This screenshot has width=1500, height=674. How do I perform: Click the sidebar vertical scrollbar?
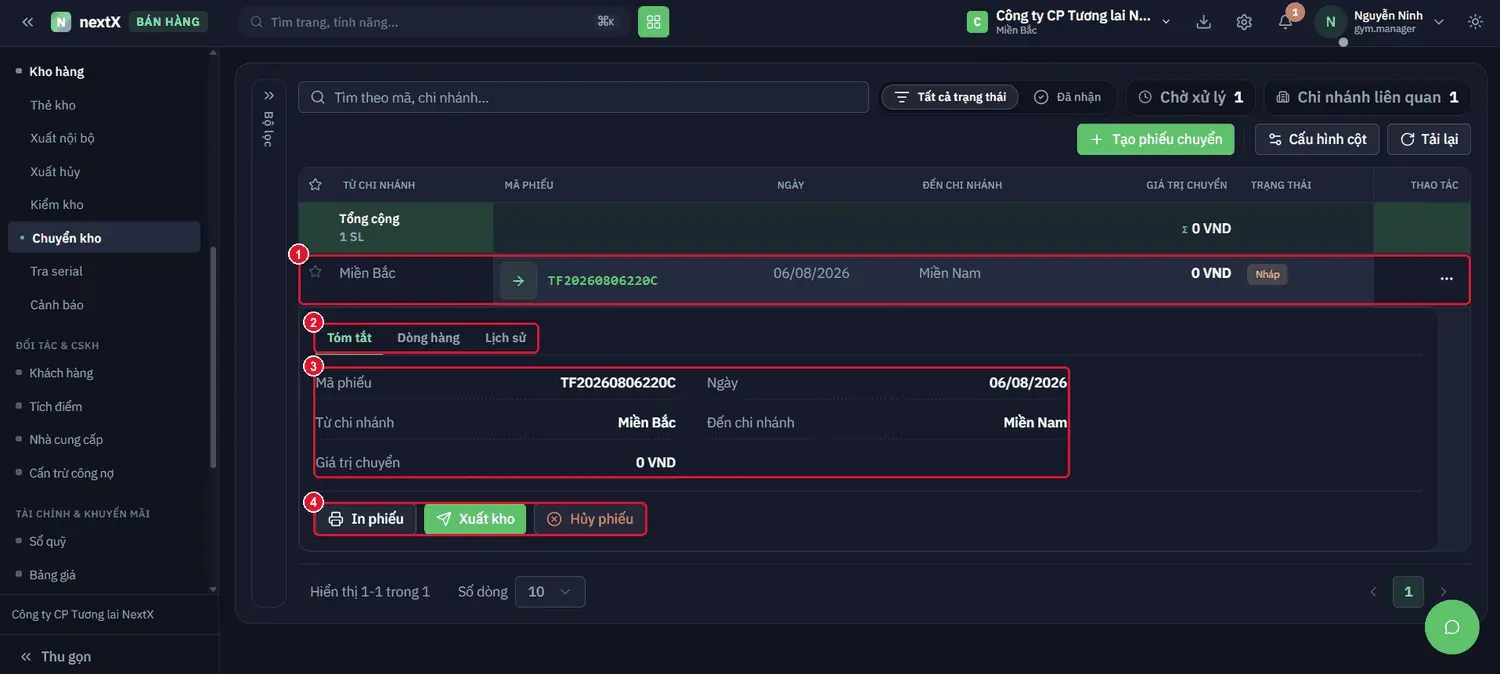click(213, 355)
